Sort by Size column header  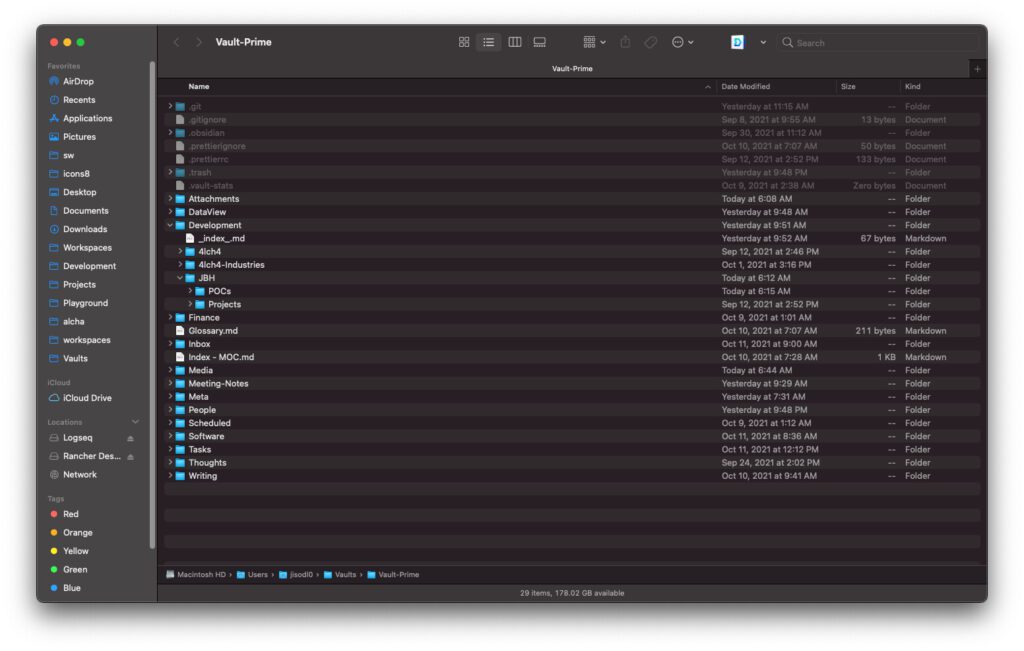(848, 87)
